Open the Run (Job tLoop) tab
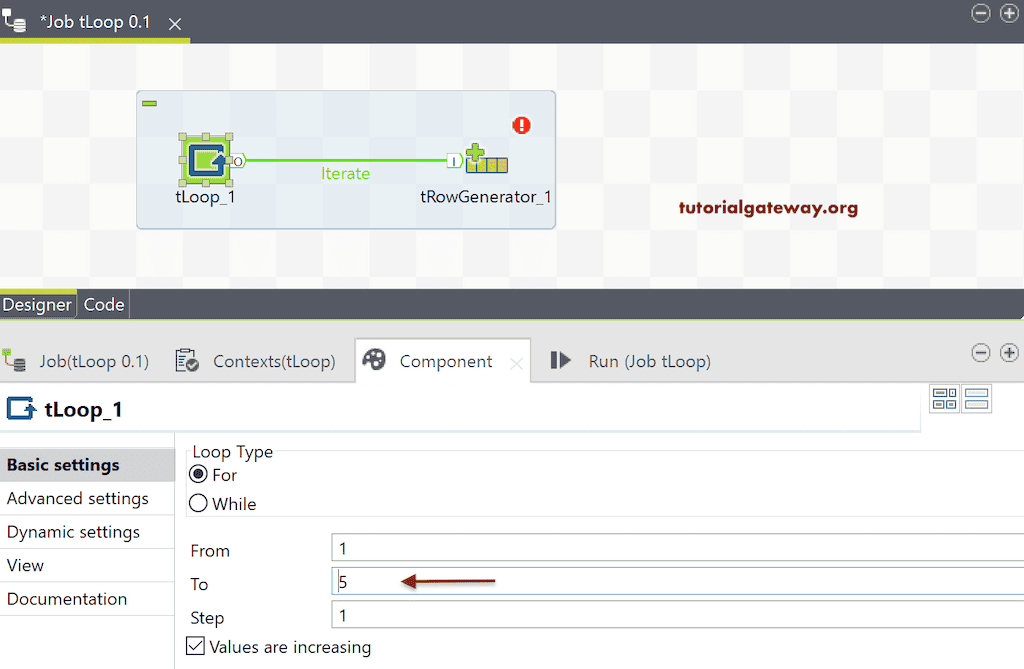This screenshot has height=669, width=1024. tap(649, 361)
